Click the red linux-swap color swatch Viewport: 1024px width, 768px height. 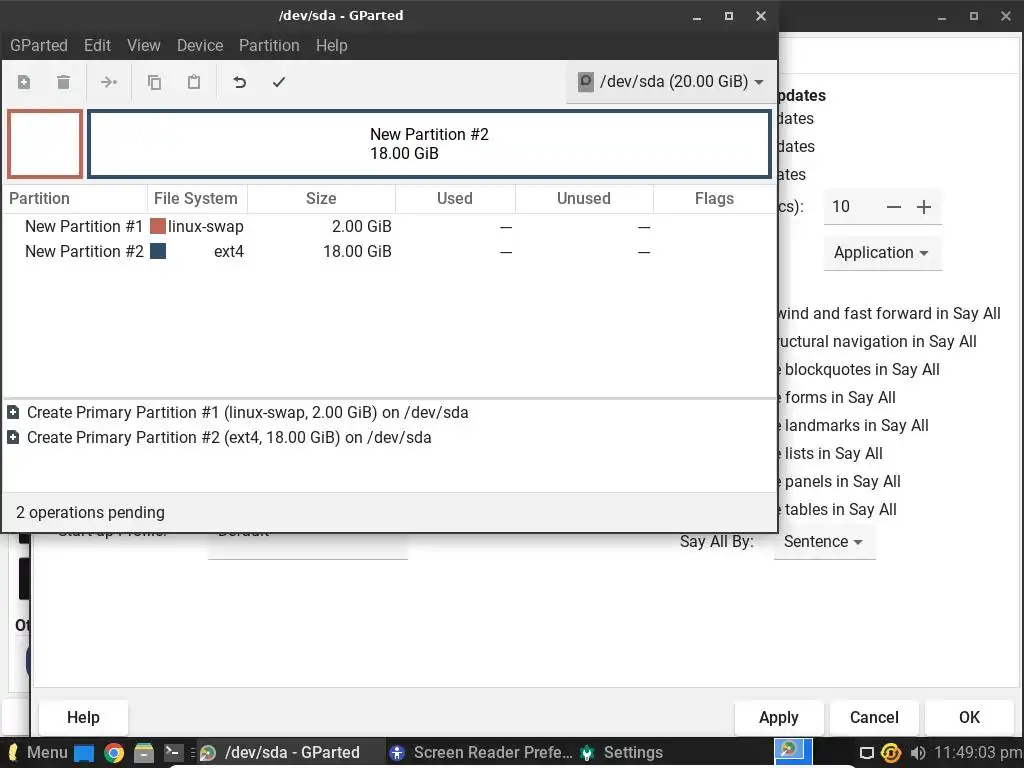point(158,226)
